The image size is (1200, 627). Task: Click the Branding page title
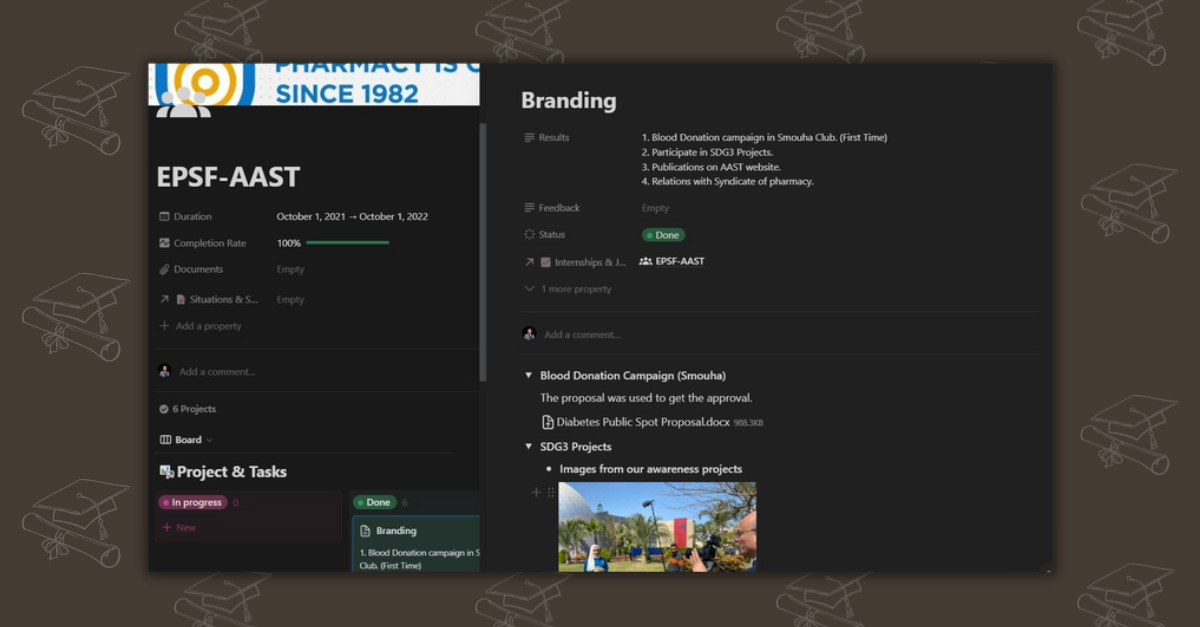click(568, 100)
